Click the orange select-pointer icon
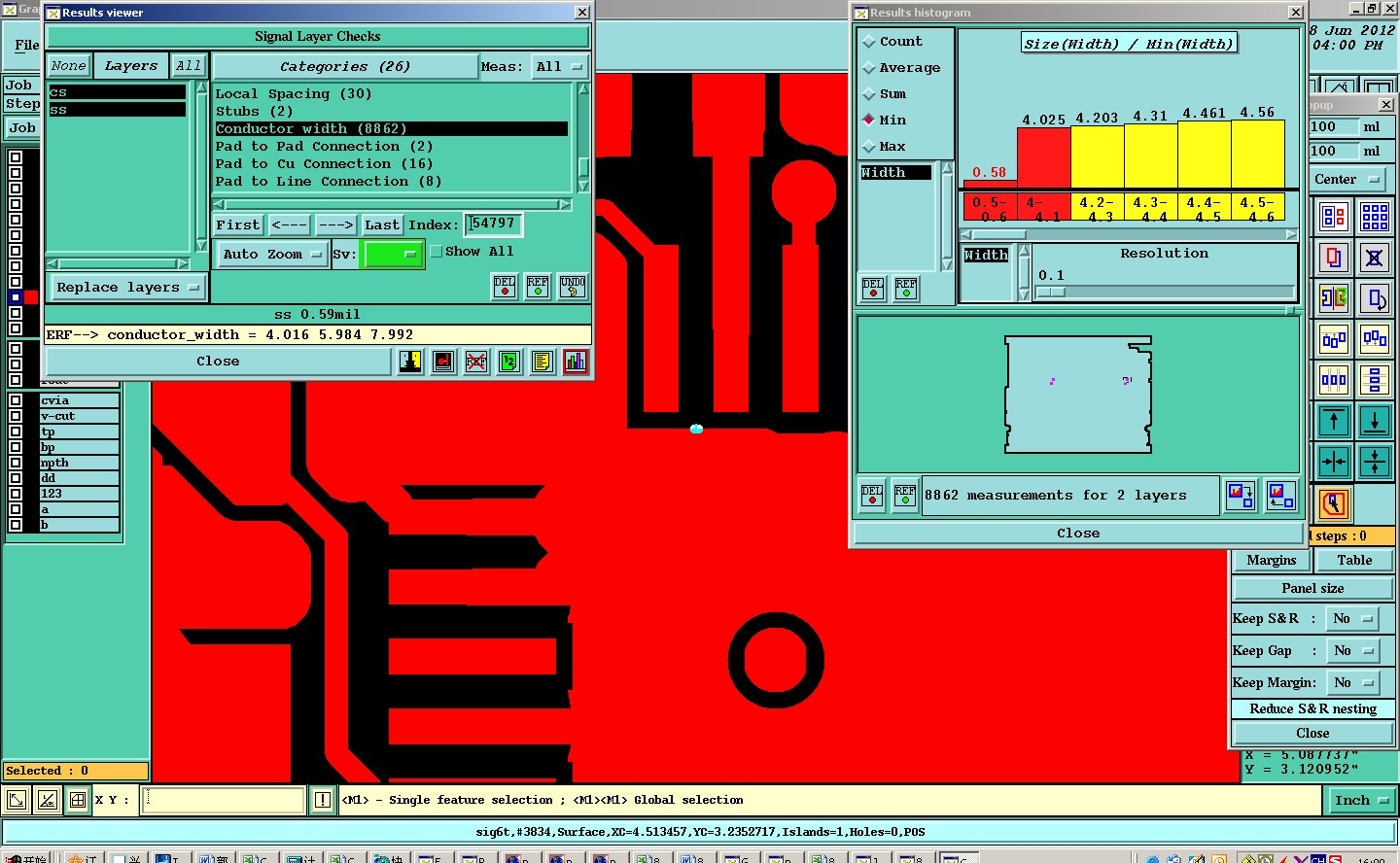This screenshot has width=1400, height=863. (1334, 503)
